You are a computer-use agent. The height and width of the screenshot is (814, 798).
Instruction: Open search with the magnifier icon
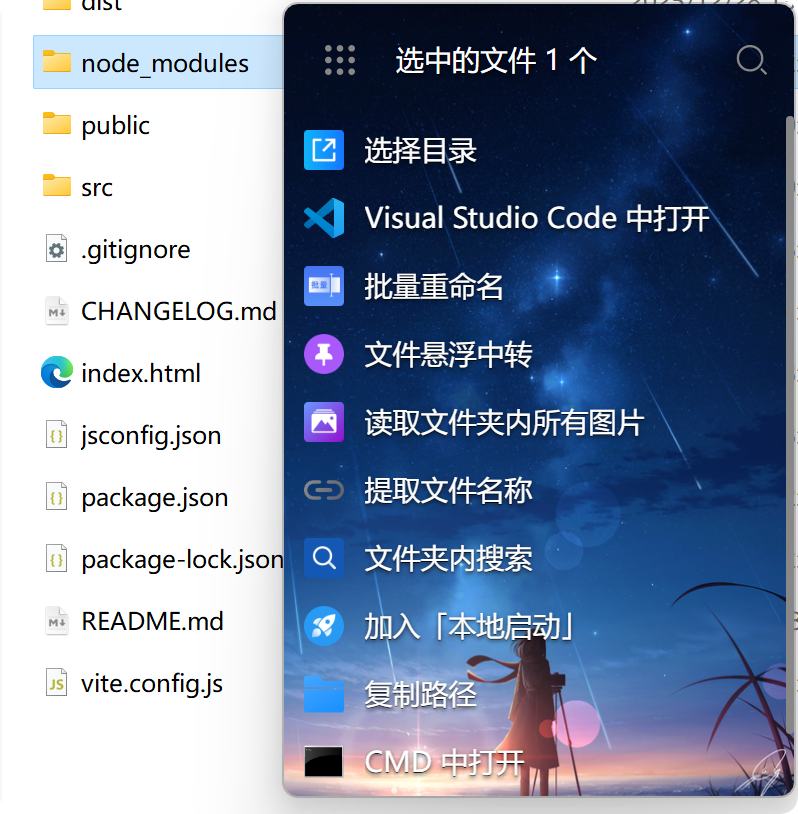point(751,60)
